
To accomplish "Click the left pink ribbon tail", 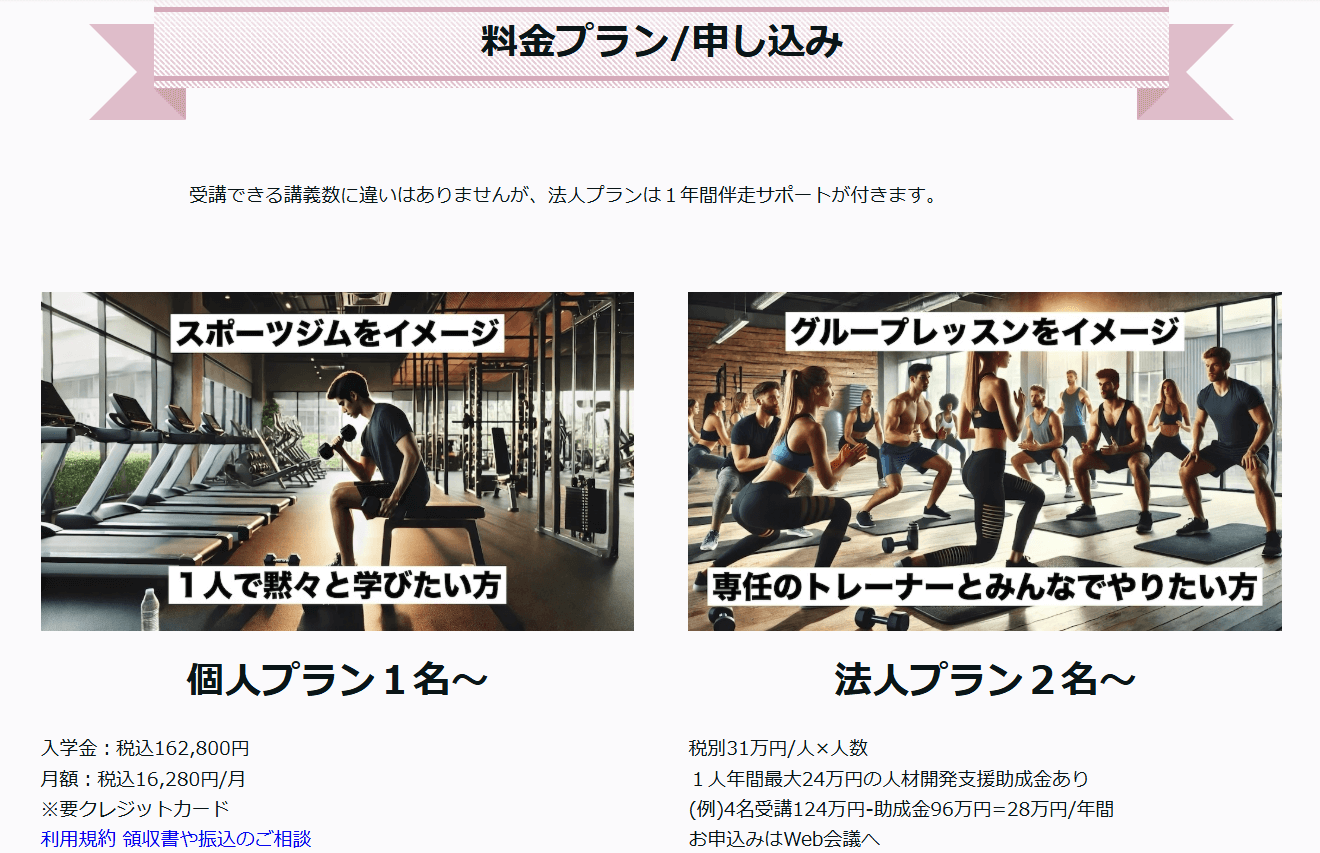I will (x=125, y=72).
